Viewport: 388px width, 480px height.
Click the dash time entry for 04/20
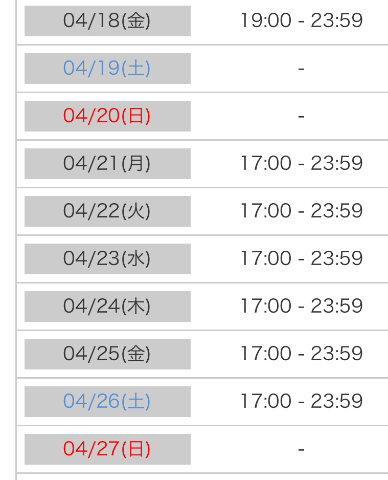point(301,117)
